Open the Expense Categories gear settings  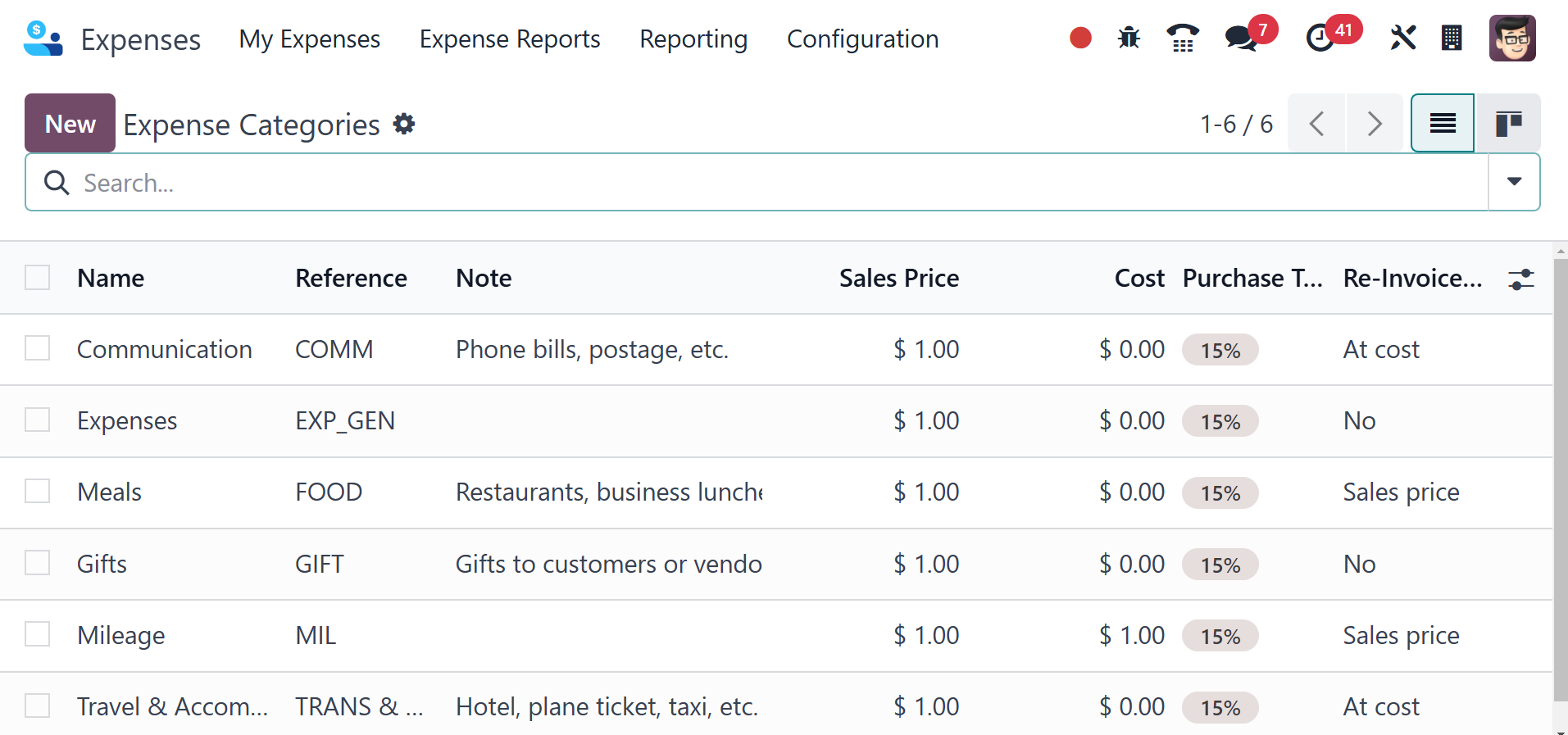[x=404, y=124]
